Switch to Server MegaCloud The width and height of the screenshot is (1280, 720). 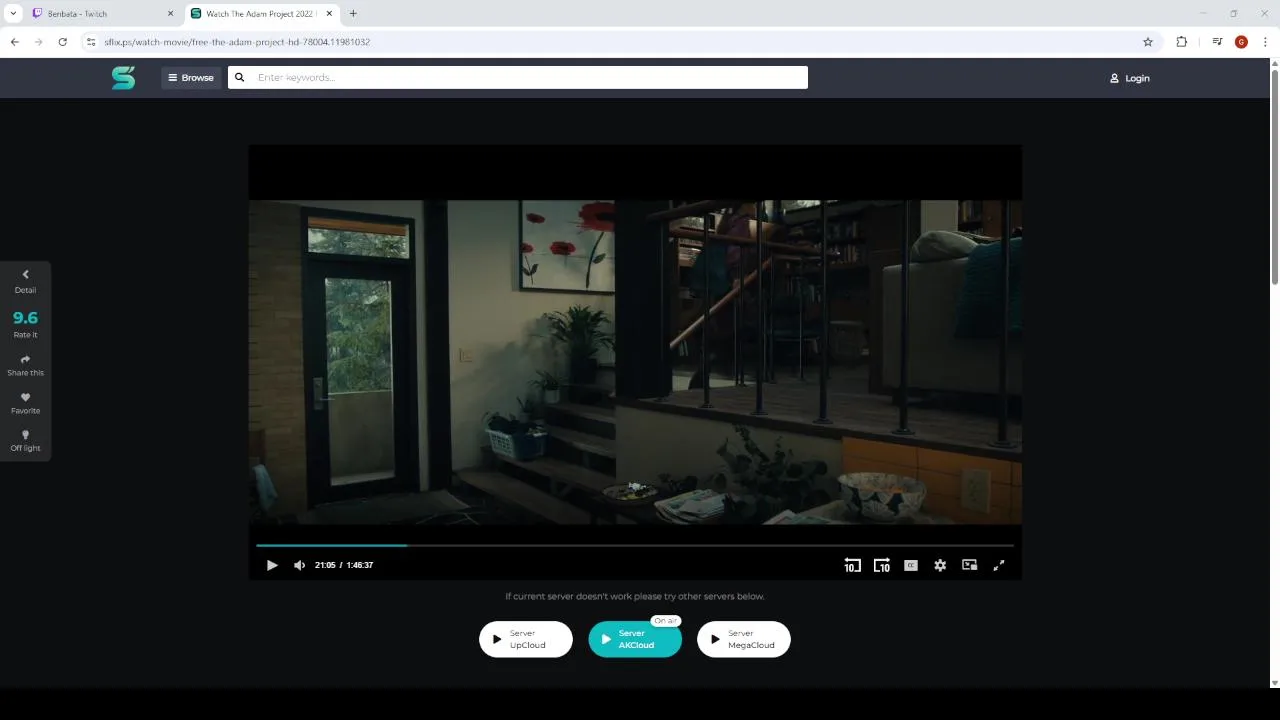[x=744, y=639]
